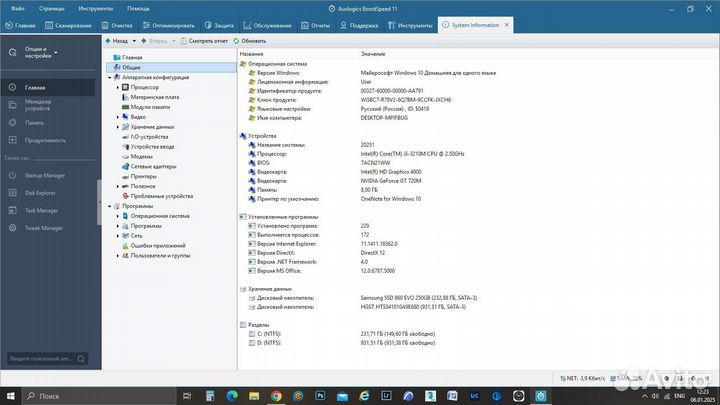Image resolution: width=720 pixels, height=405 pixels.
Task: Open the Файл menu
Action: [x=17, y=8]
